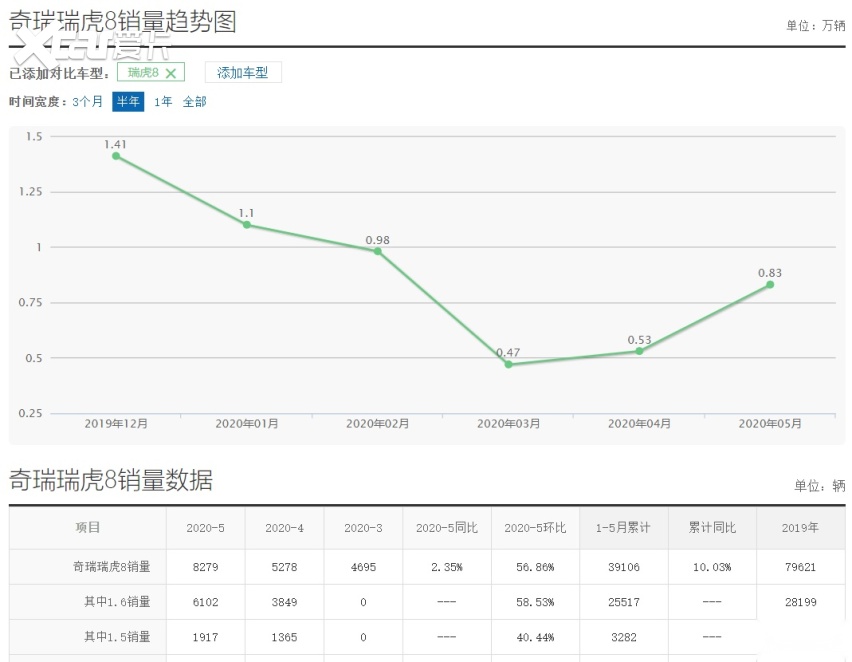Click the 0.83 data point for 2020年05月
This screenshot has width=852, height=662.
pyautogui.click(x=770, y=284)
